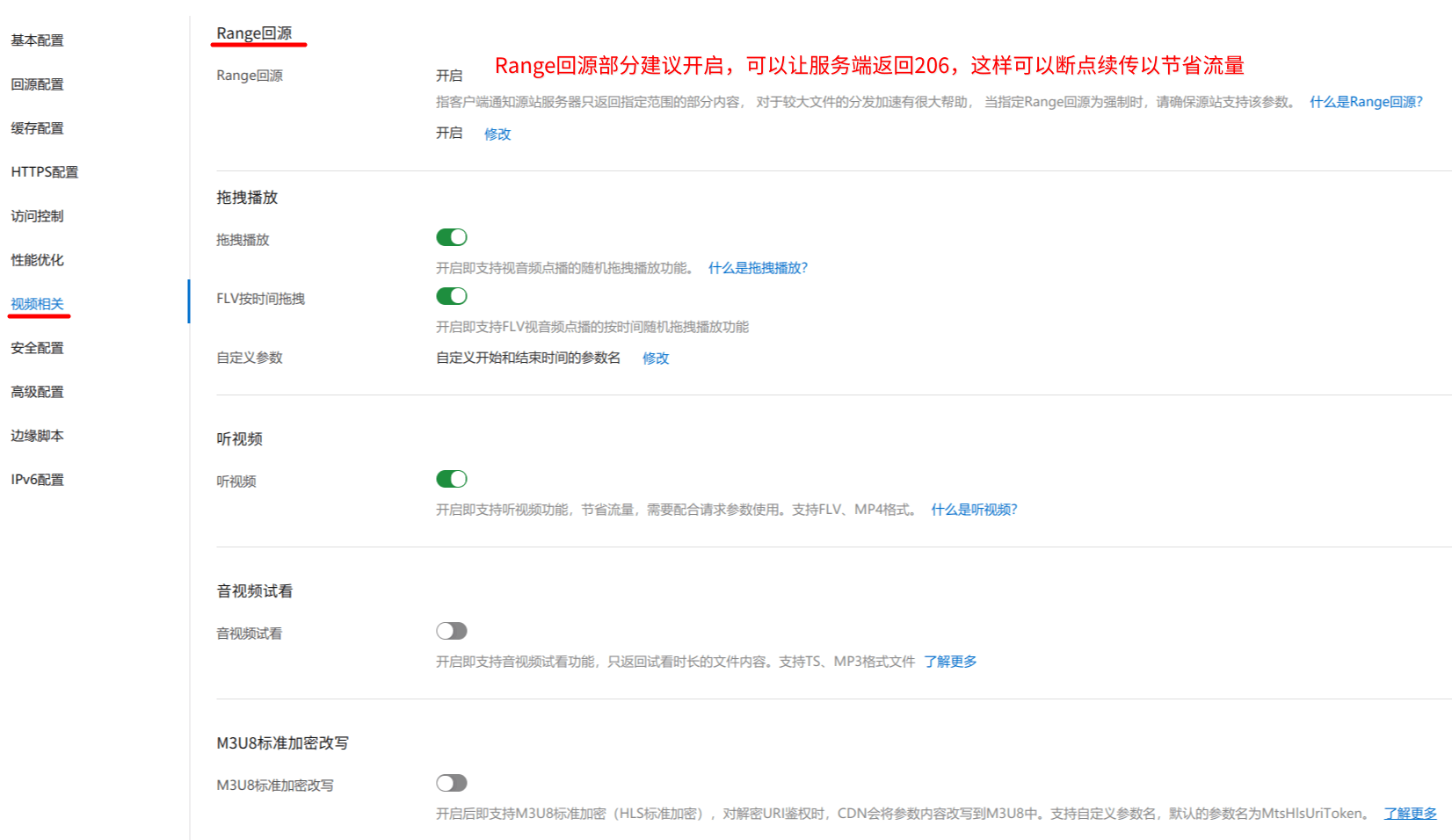Click the 听视频 section heading

tap(239, 439)
